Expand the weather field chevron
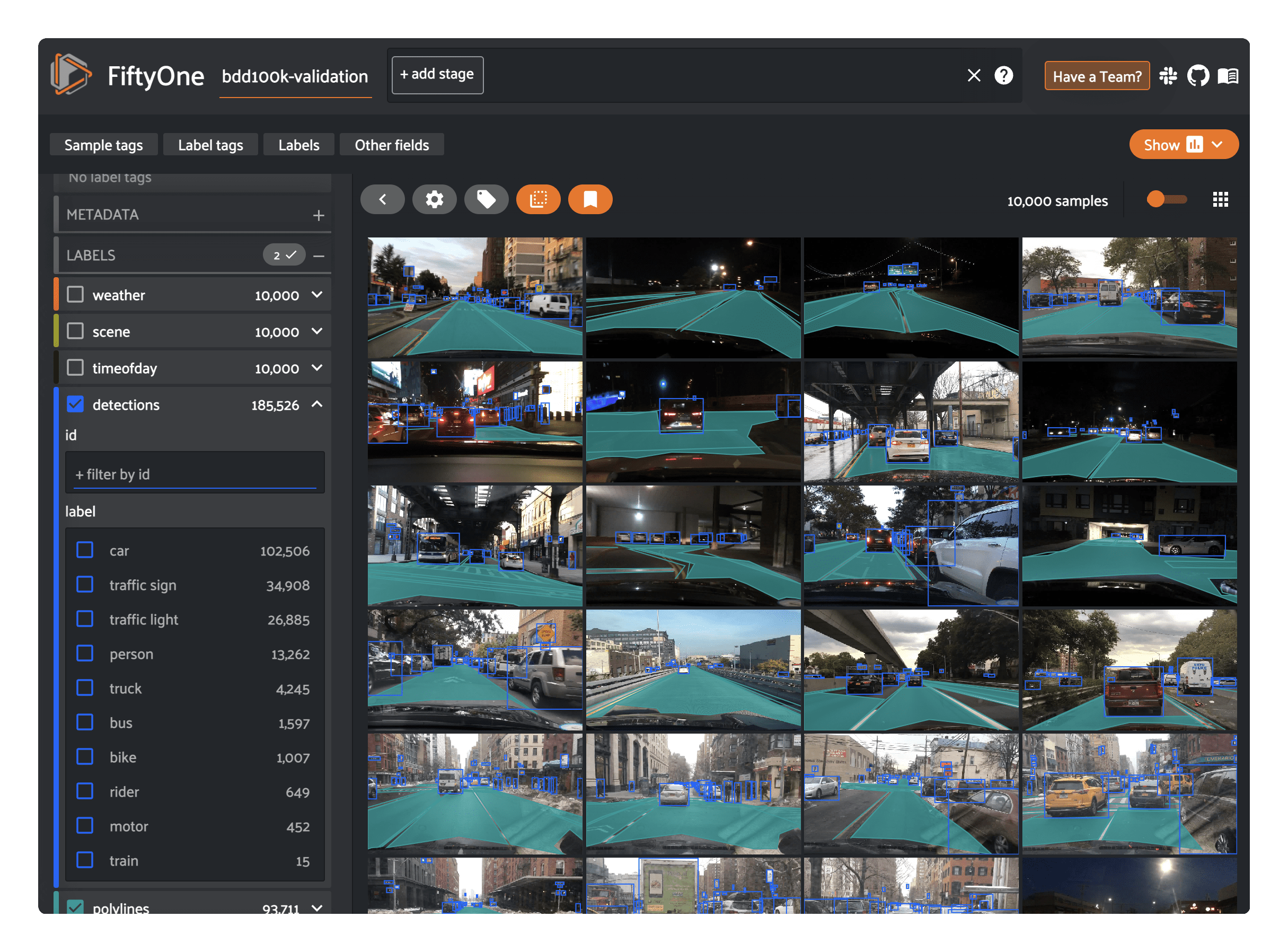The height and width of the screenshot is (952, 1288). 317,295
